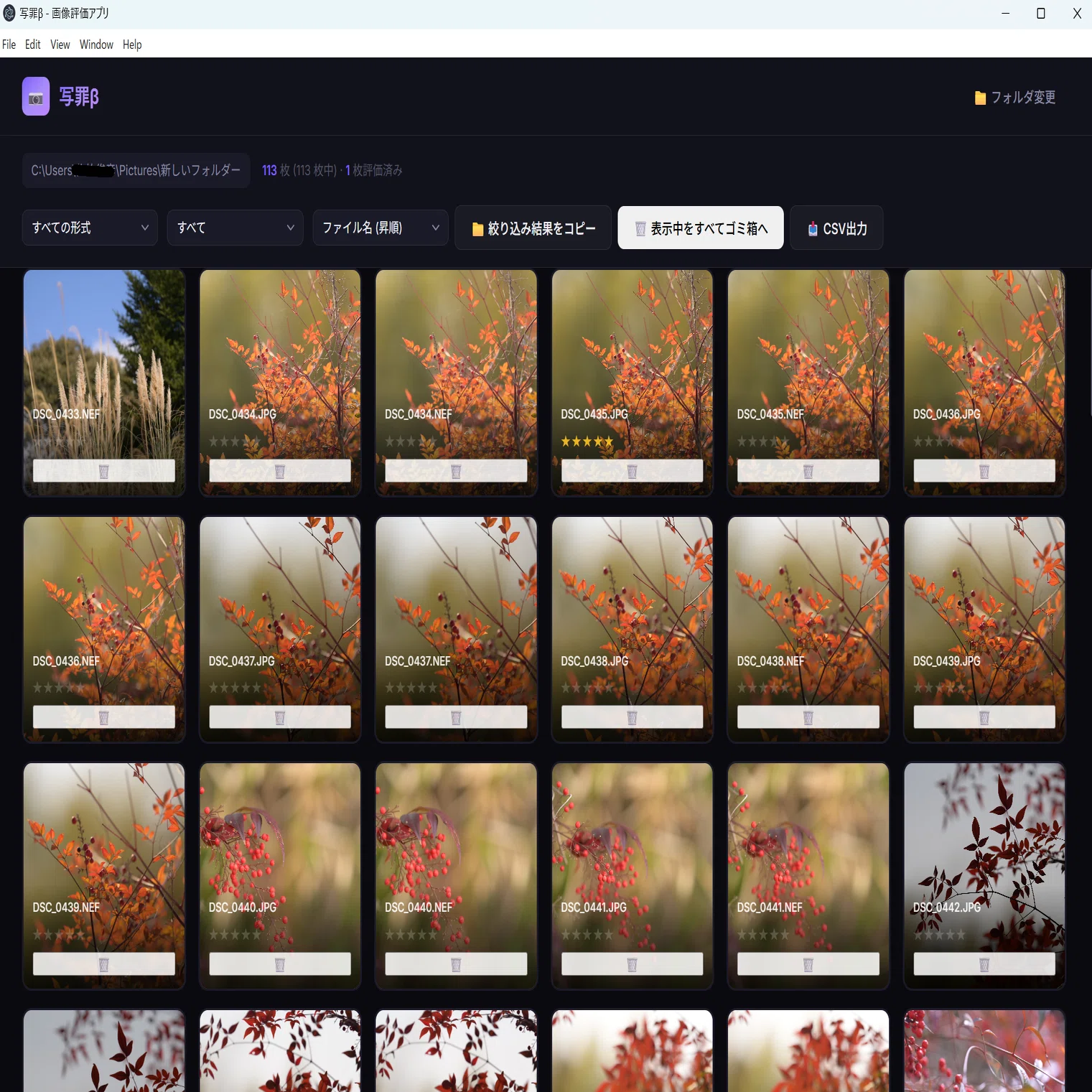Image resolution: width=1092 pixels, height=1092 pixels.
Task: Click フォルダ変更 to change folder
Action: [1014, 98]
